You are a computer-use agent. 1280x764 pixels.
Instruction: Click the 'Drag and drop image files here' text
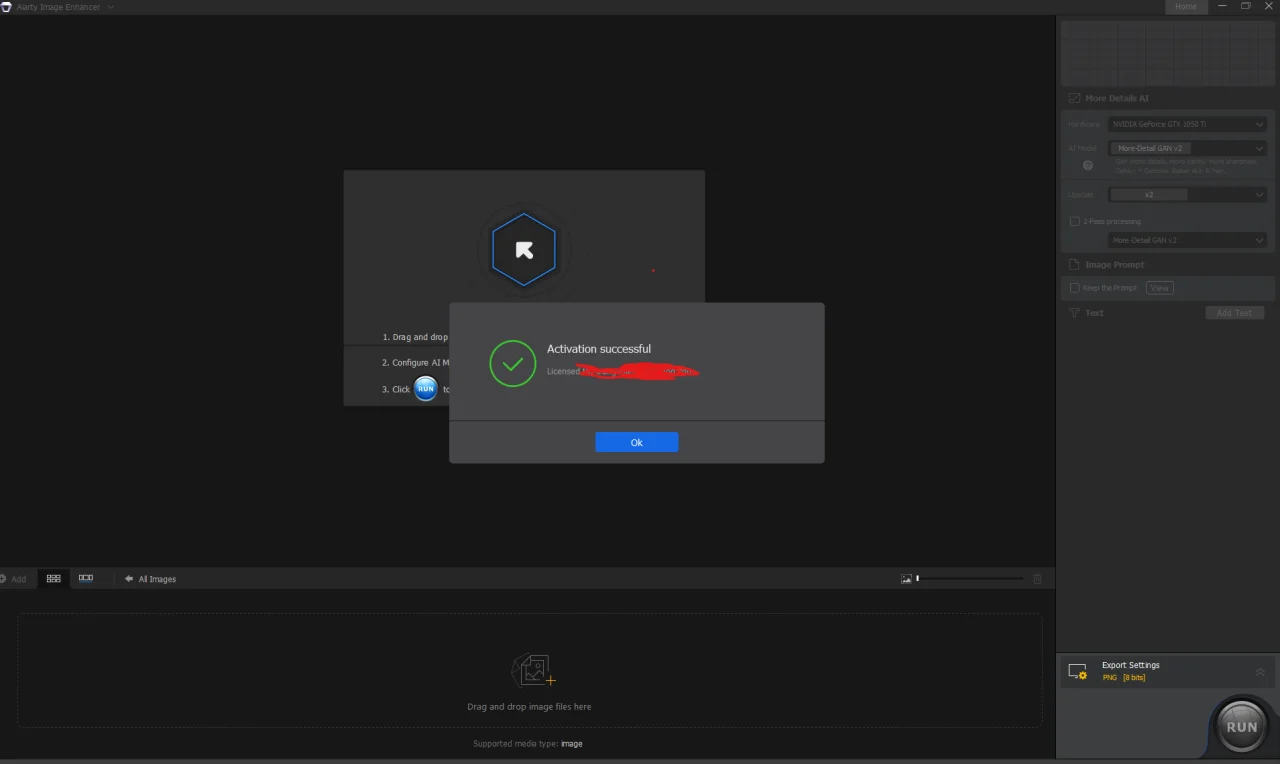click(x=529, y=707)
